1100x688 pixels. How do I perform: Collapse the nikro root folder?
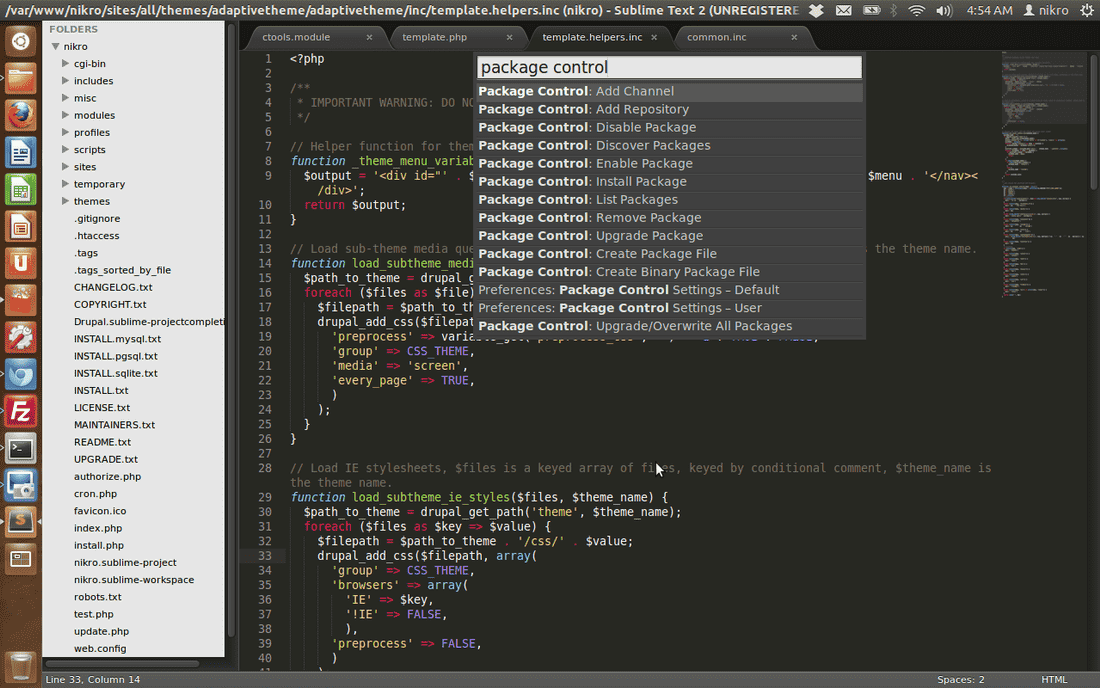55,46
